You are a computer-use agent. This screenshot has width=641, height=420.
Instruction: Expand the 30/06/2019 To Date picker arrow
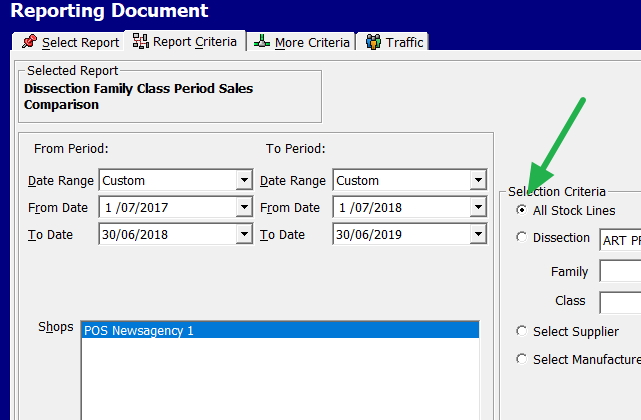click(x=478, y=234)
